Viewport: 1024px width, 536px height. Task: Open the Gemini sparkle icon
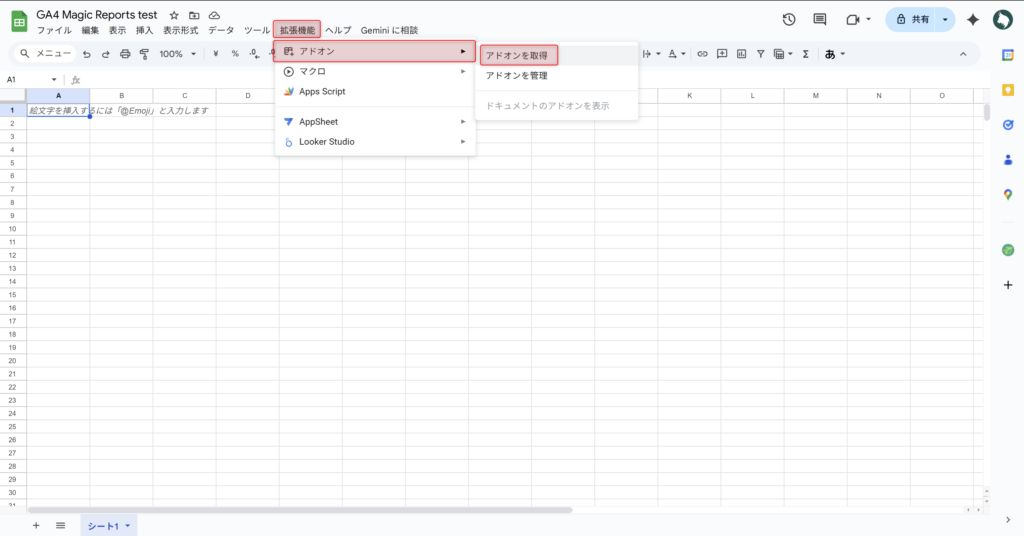973,20
